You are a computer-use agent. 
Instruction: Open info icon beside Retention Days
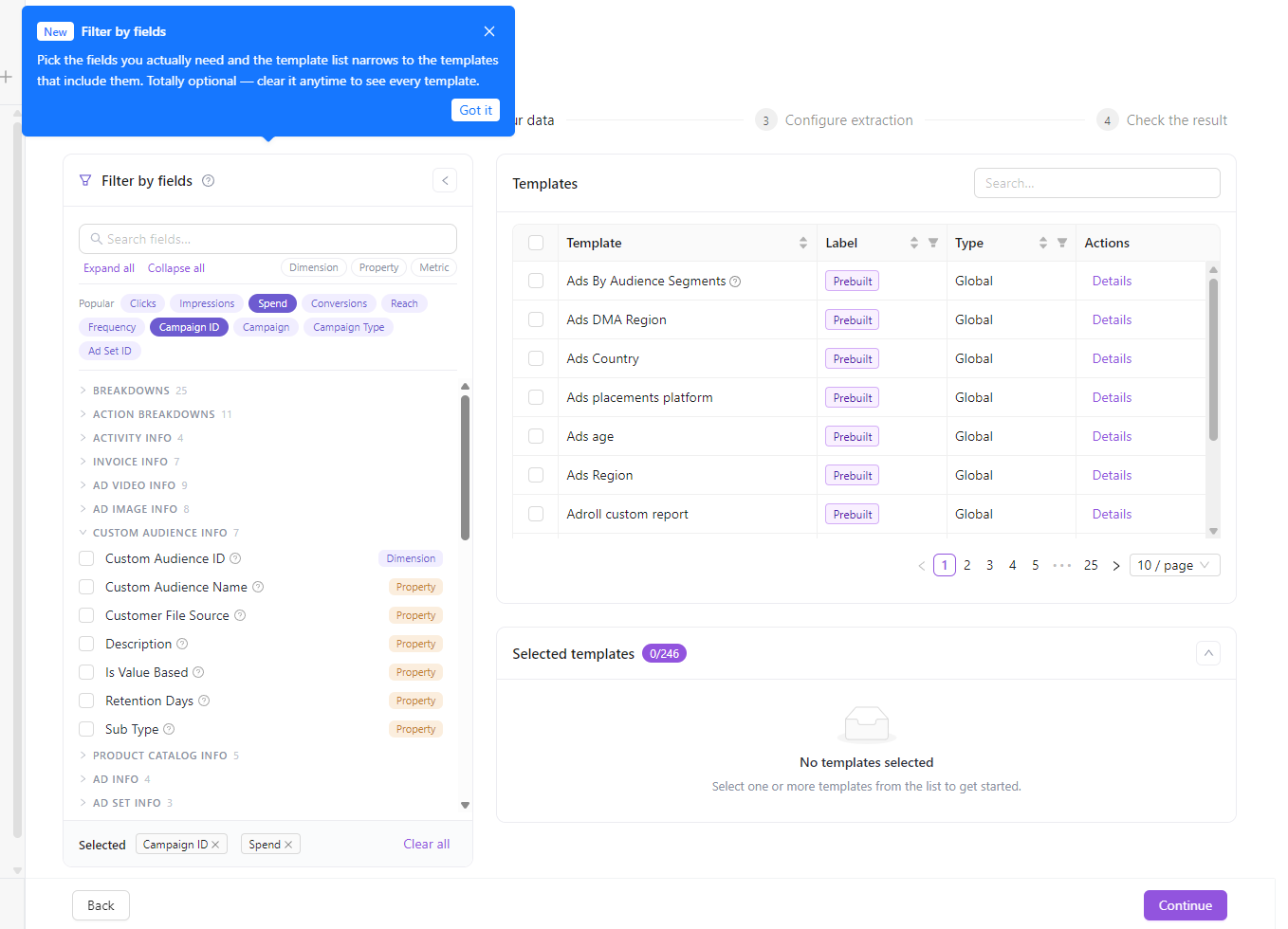pos(204,701)
